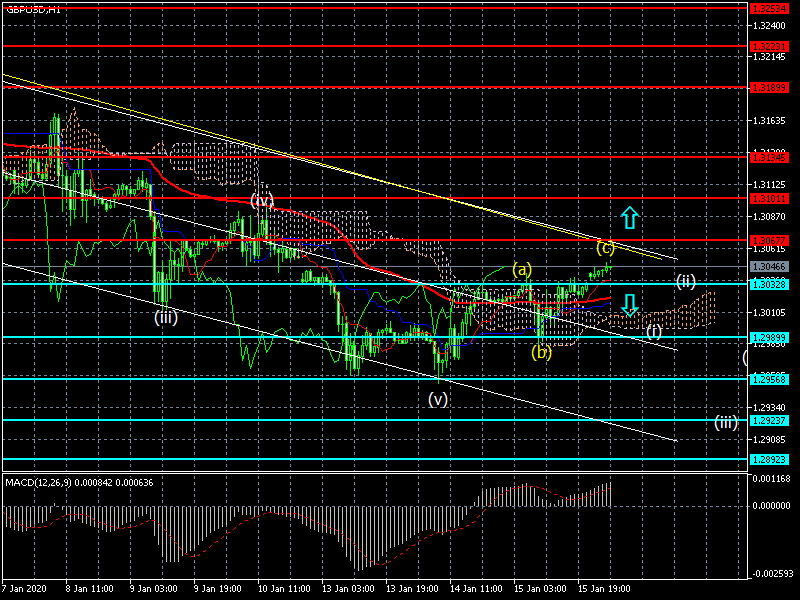Screen dimensions: 800x600
Task: Click the 1.29568 cyan price level tag
Action: 769,379
